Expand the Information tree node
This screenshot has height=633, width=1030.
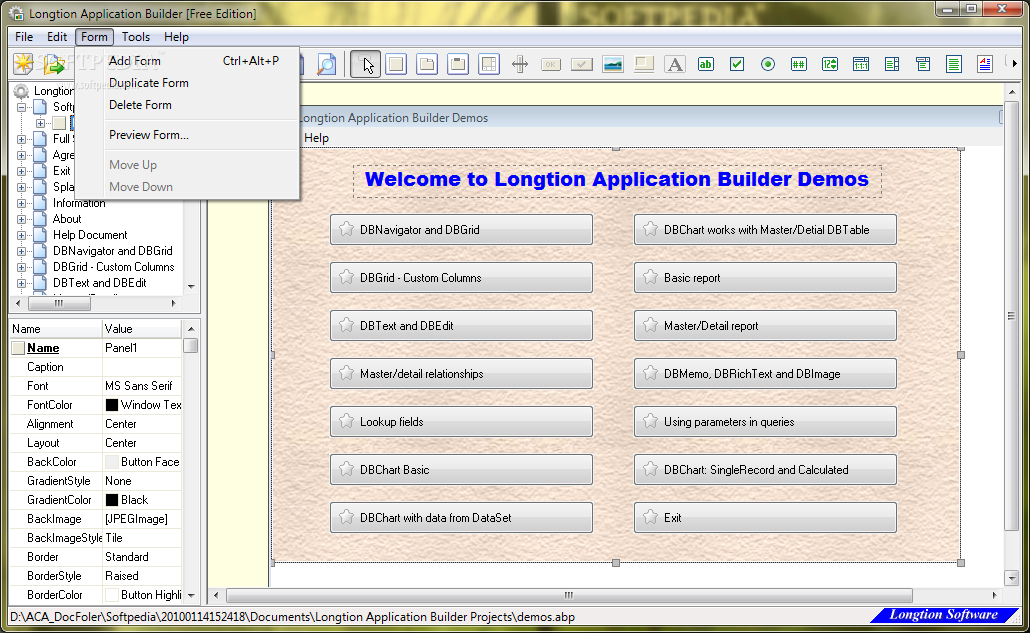(21, 203)
